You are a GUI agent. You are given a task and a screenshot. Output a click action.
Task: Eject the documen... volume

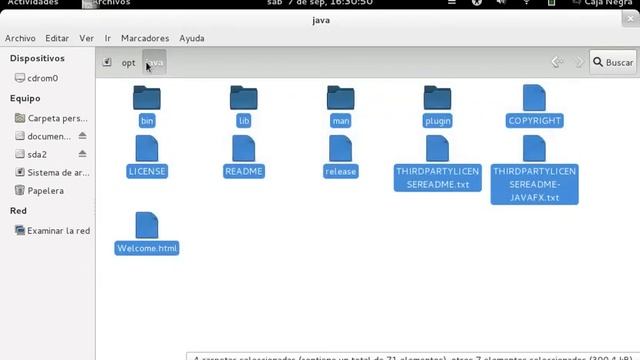pyautogui.click(x=82, y=136)
